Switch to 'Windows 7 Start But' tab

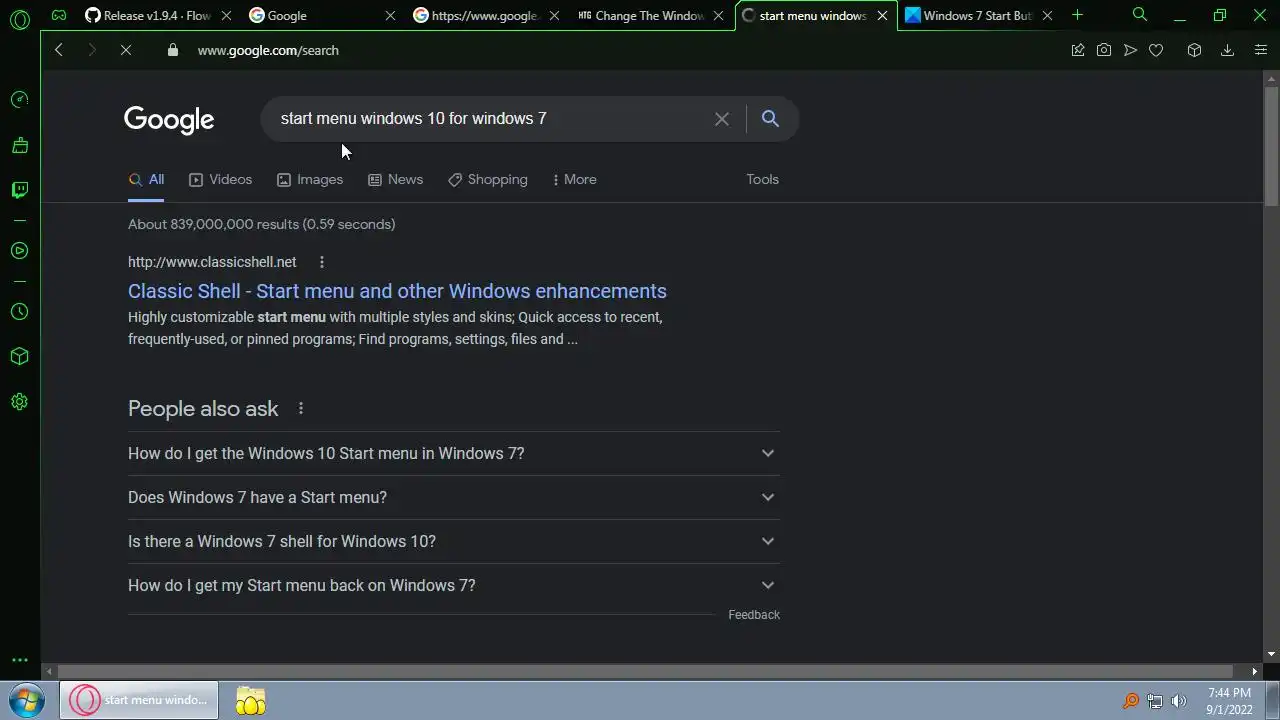point(978,15)
